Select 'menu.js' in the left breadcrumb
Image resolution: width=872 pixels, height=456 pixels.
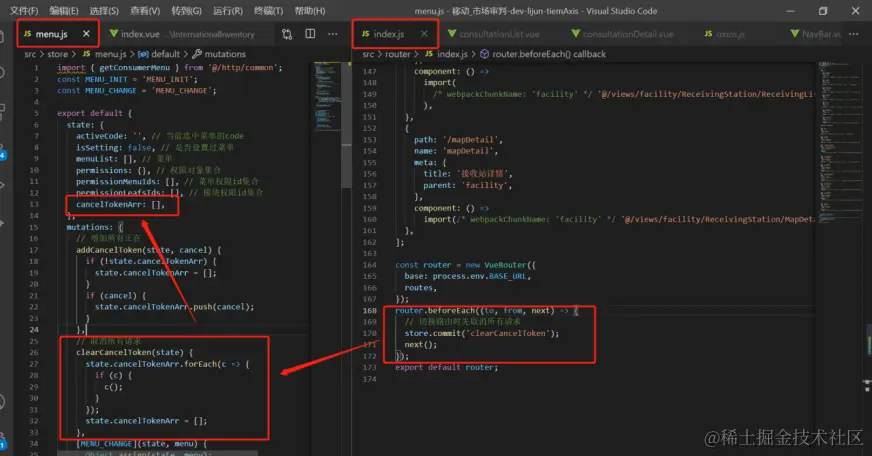tap(110, 54)
